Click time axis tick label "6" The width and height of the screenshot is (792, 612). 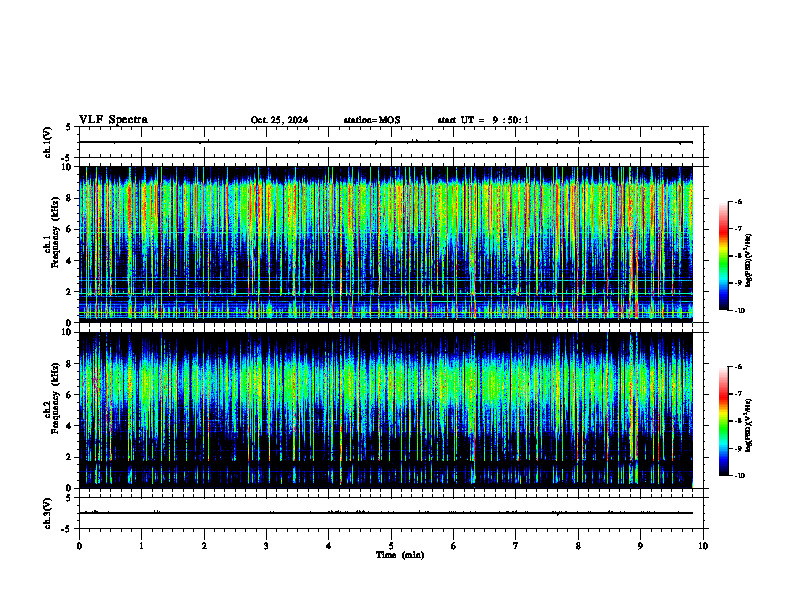pyautogui.click(x=454, y=546)
